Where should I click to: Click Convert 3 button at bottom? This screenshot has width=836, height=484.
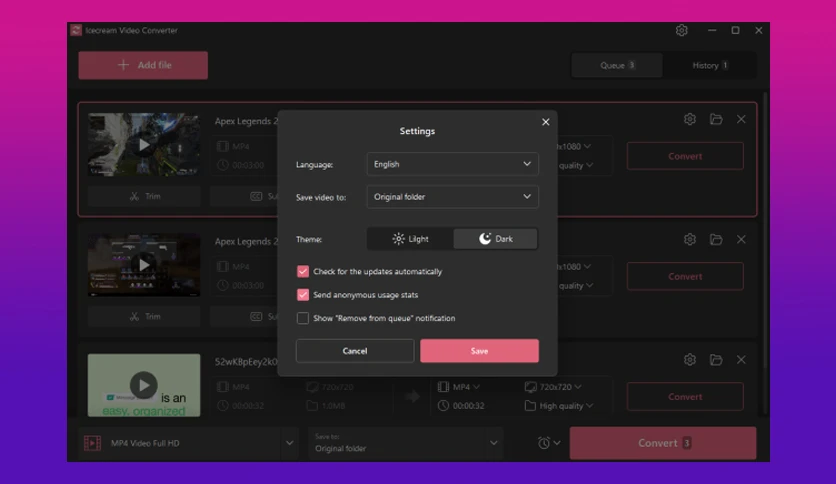(663, 443)
